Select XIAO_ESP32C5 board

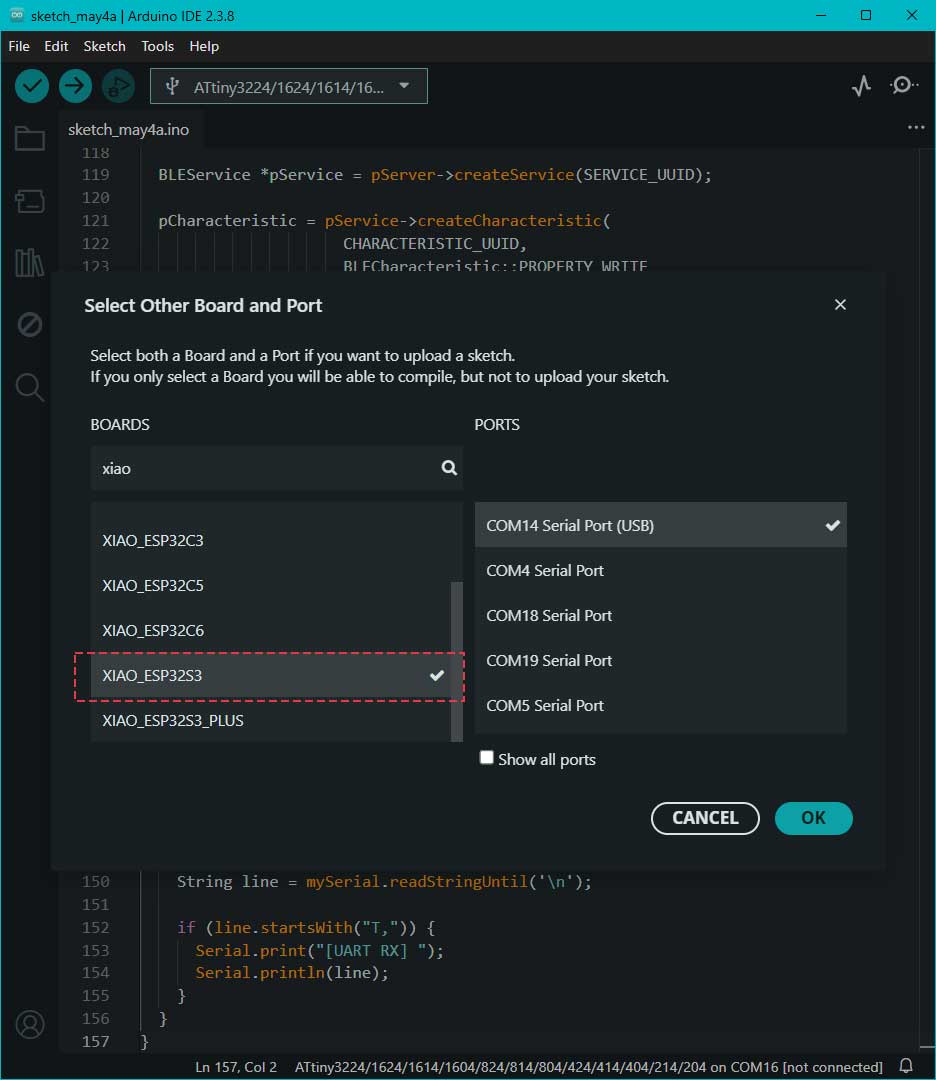point(270,585)
